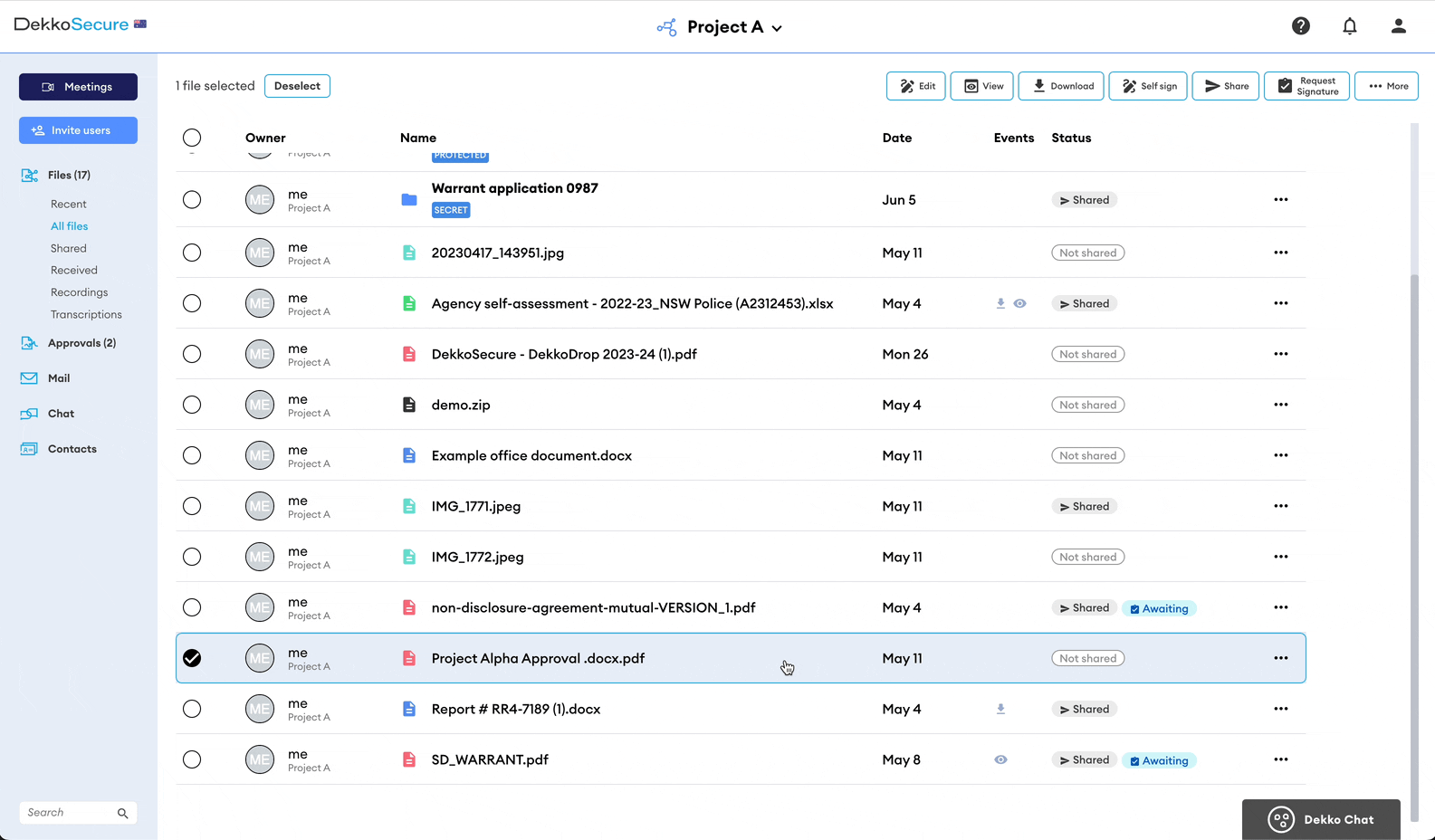
Task: Click the Invite users button
Action: 78,130
